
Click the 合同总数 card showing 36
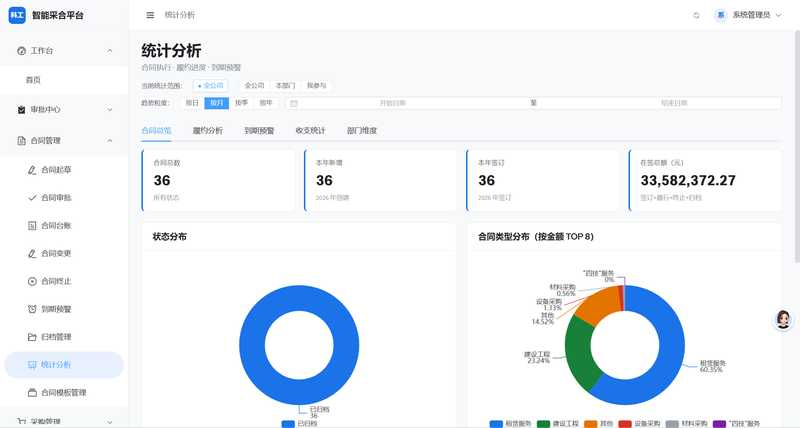(x=218, y=181)
